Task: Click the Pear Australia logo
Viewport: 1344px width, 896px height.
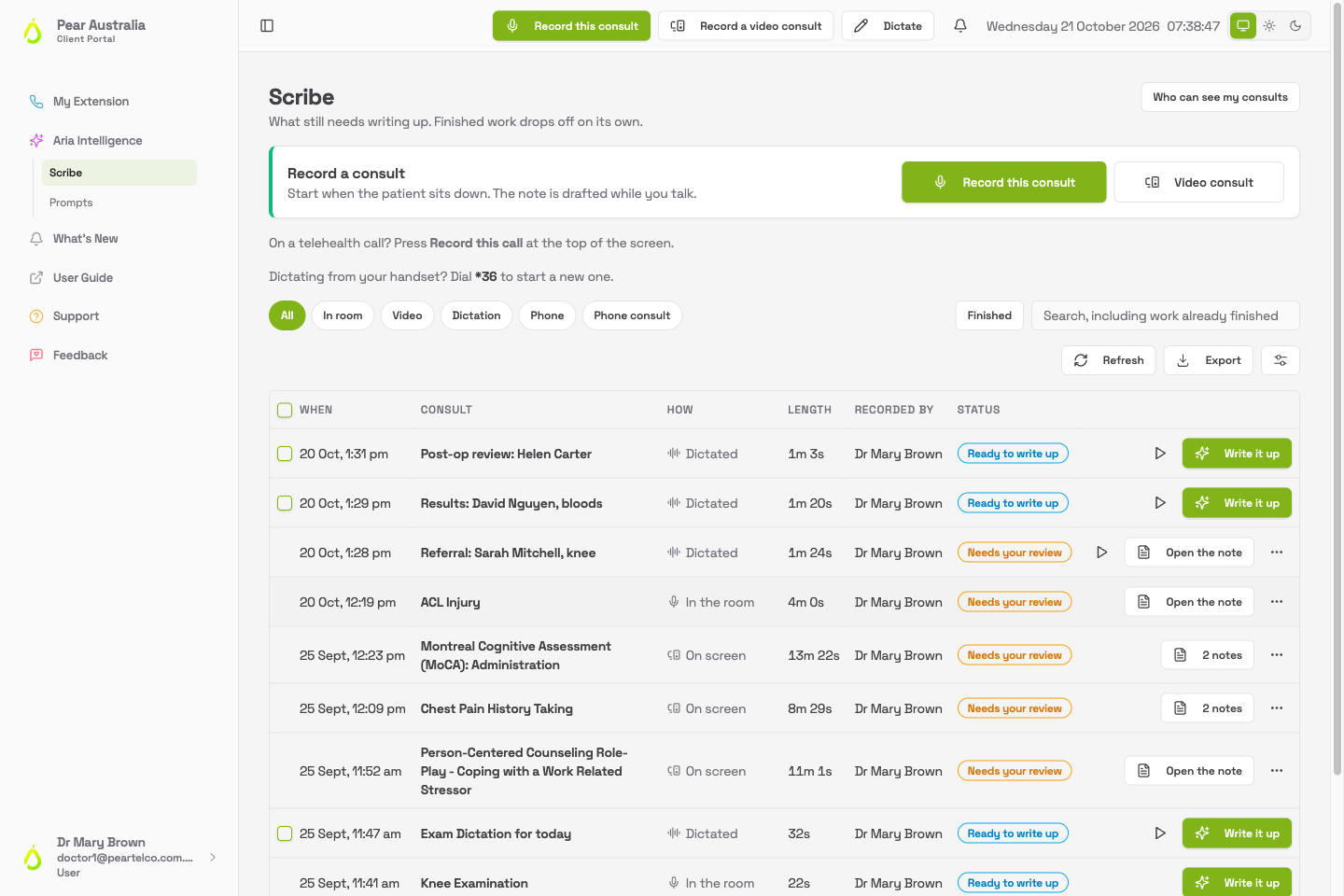Action: point(33,31)
